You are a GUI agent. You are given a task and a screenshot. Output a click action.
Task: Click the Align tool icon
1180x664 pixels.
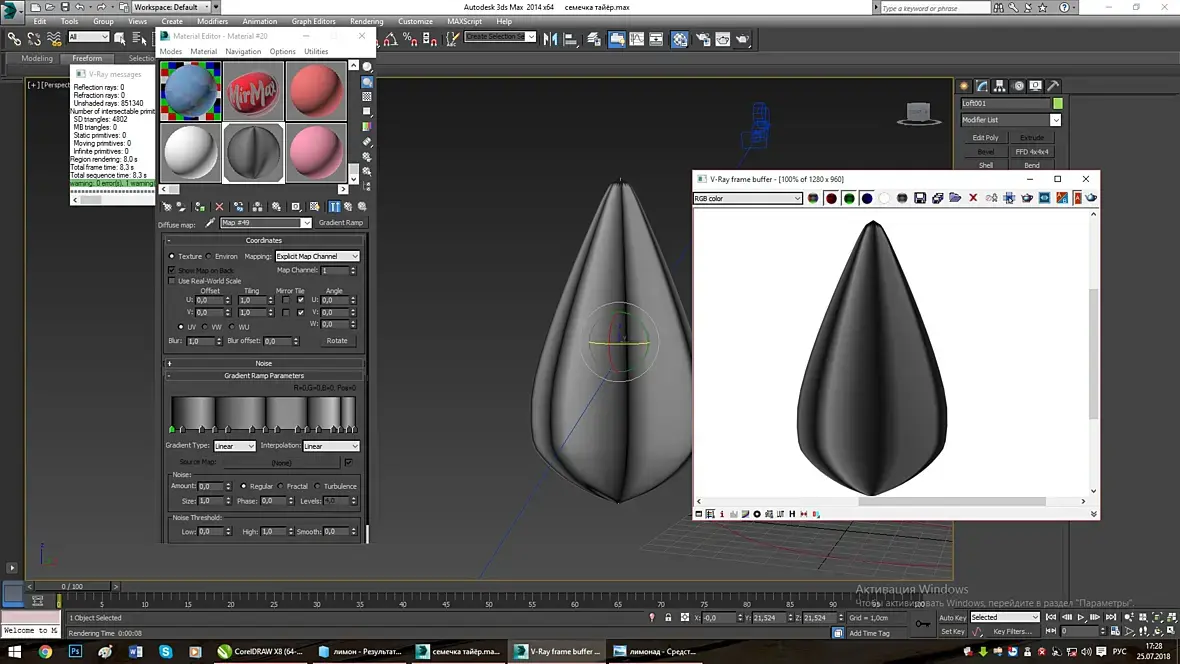point(570,39)
